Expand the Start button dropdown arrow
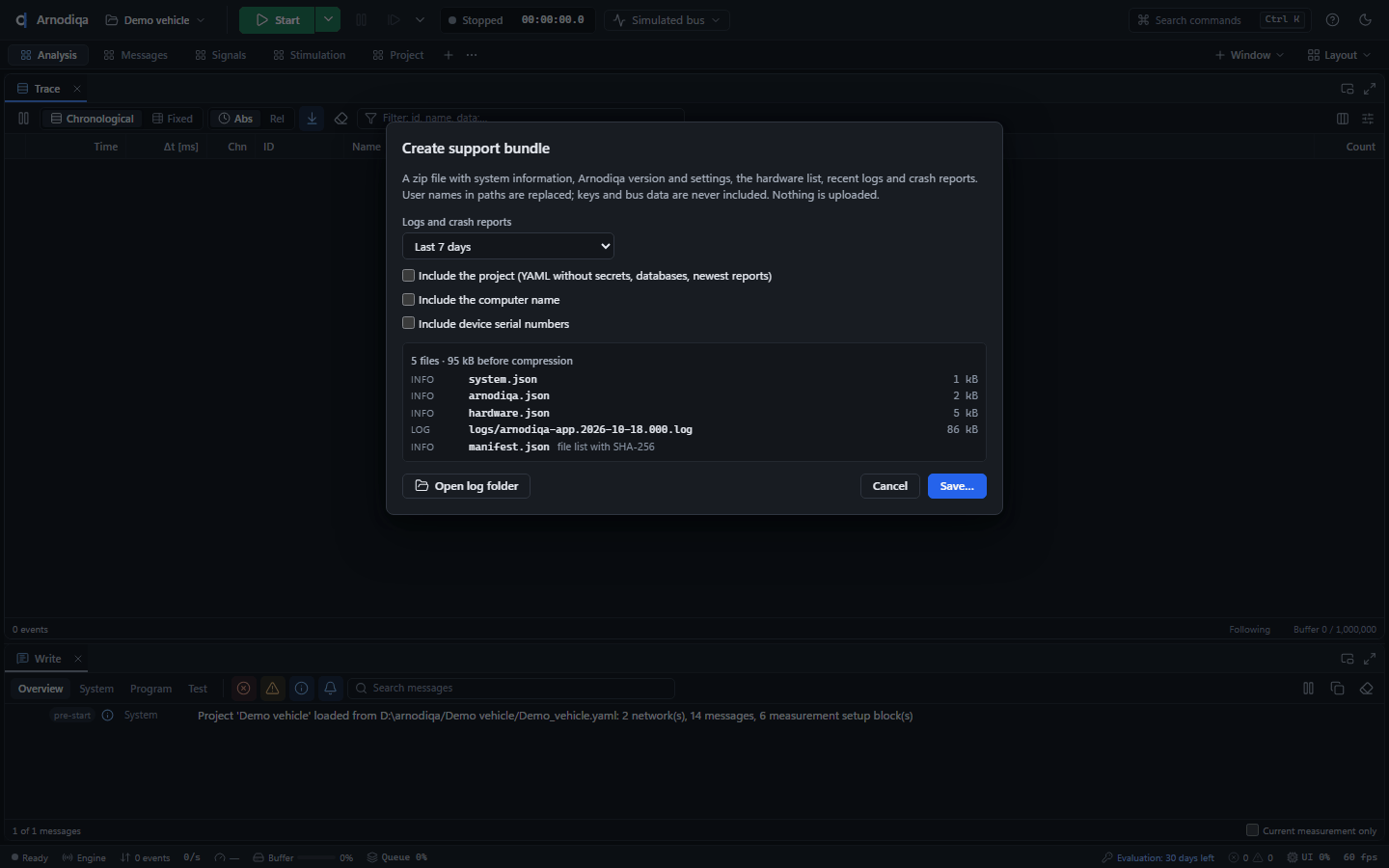Screen dimensions: 1389x868 [x=328, y=20]
